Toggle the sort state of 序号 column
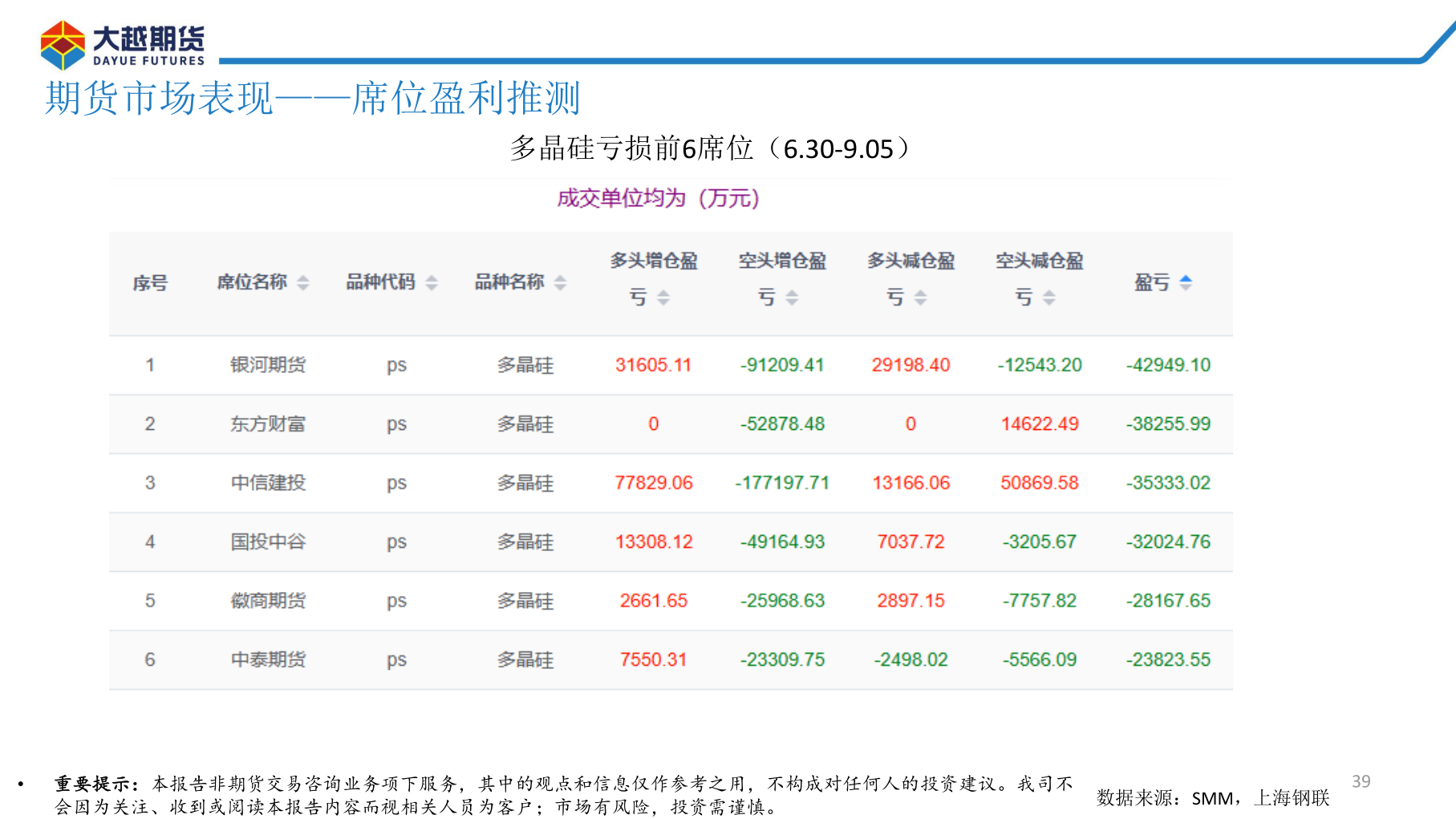The height and width of the screenshot is (819, 1456). (151, 282)
